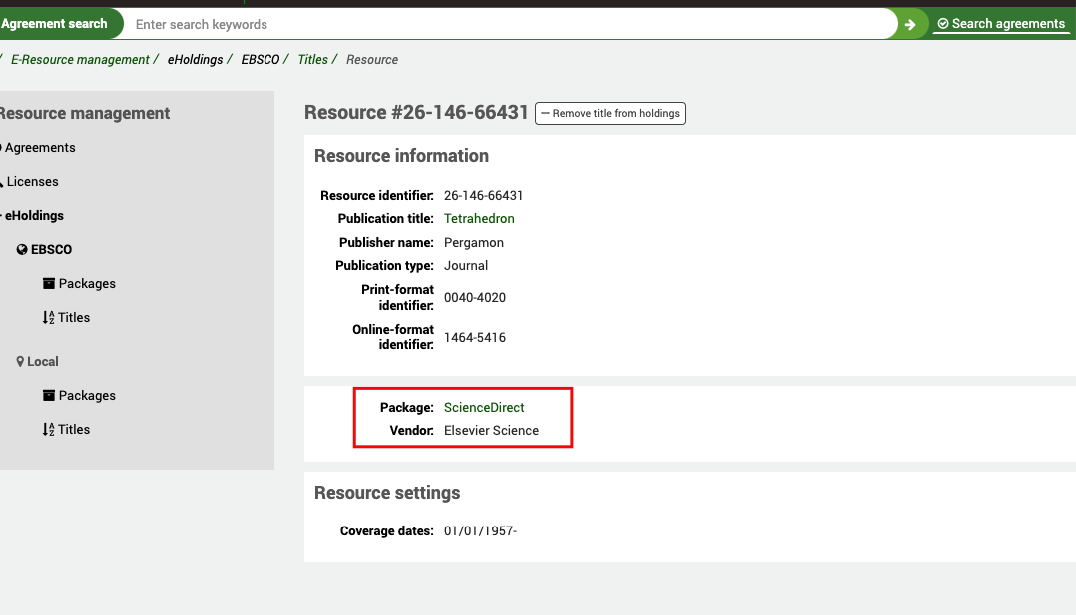1076x615 pixels.
Task: Click the A-Z Titles sort icon under EBSCO
Action: 48,317
